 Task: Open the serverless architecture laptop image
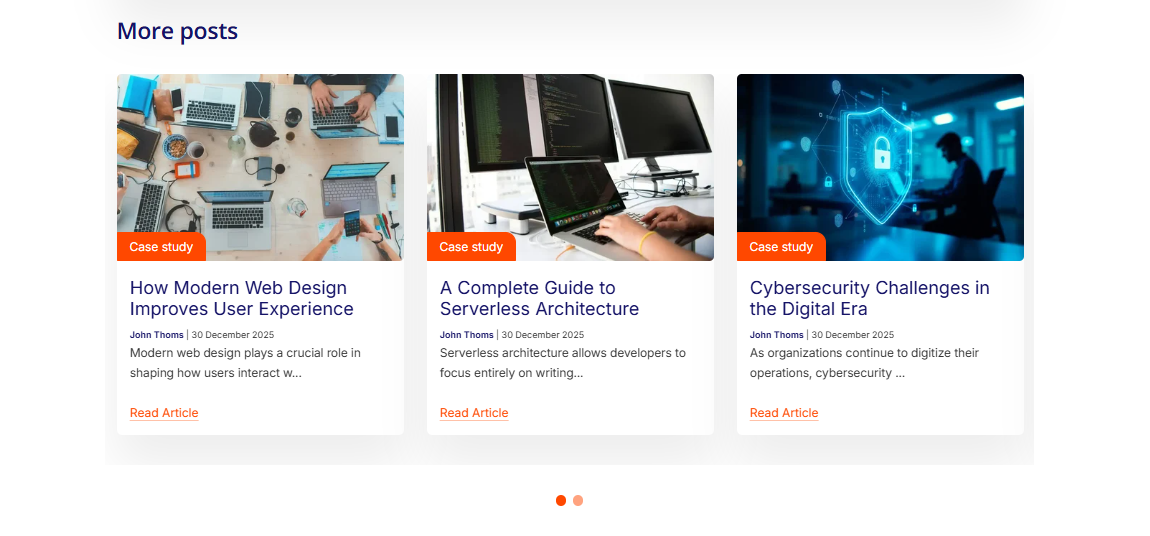point(570,167)
